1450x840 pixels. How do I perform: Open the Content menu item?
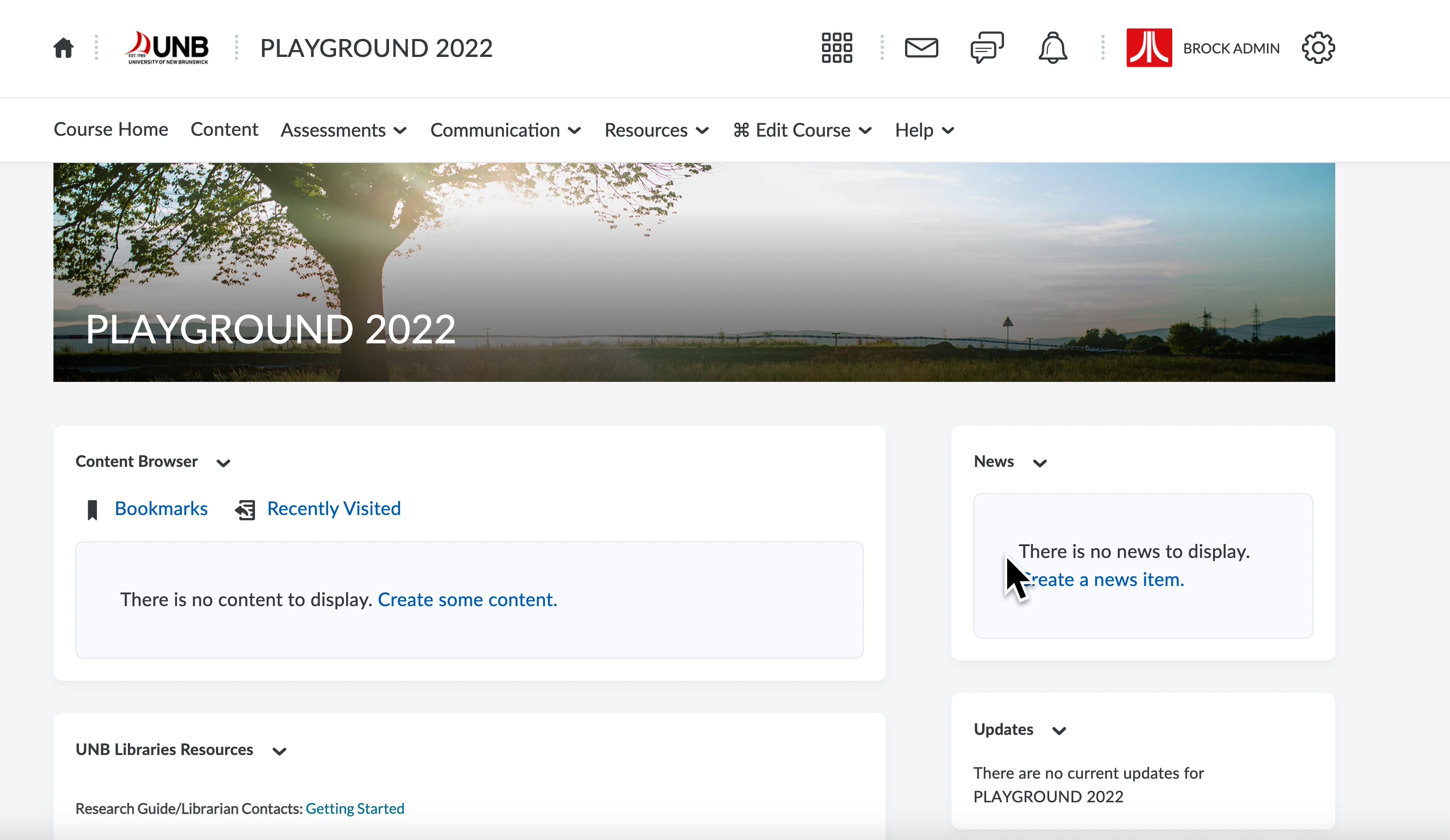click(x=224, y=130)
